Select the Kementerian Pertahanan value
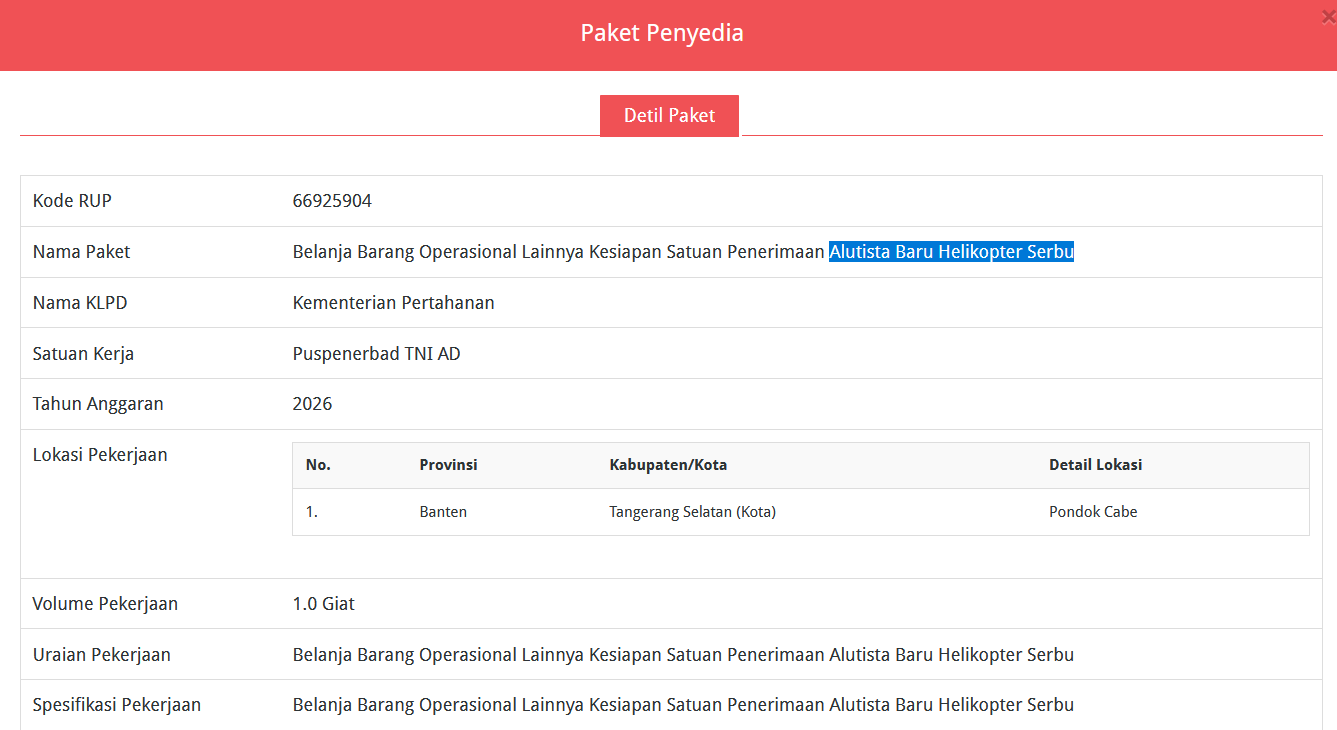The height and width of the screenshot is (730, 1337). coord(393,303)
